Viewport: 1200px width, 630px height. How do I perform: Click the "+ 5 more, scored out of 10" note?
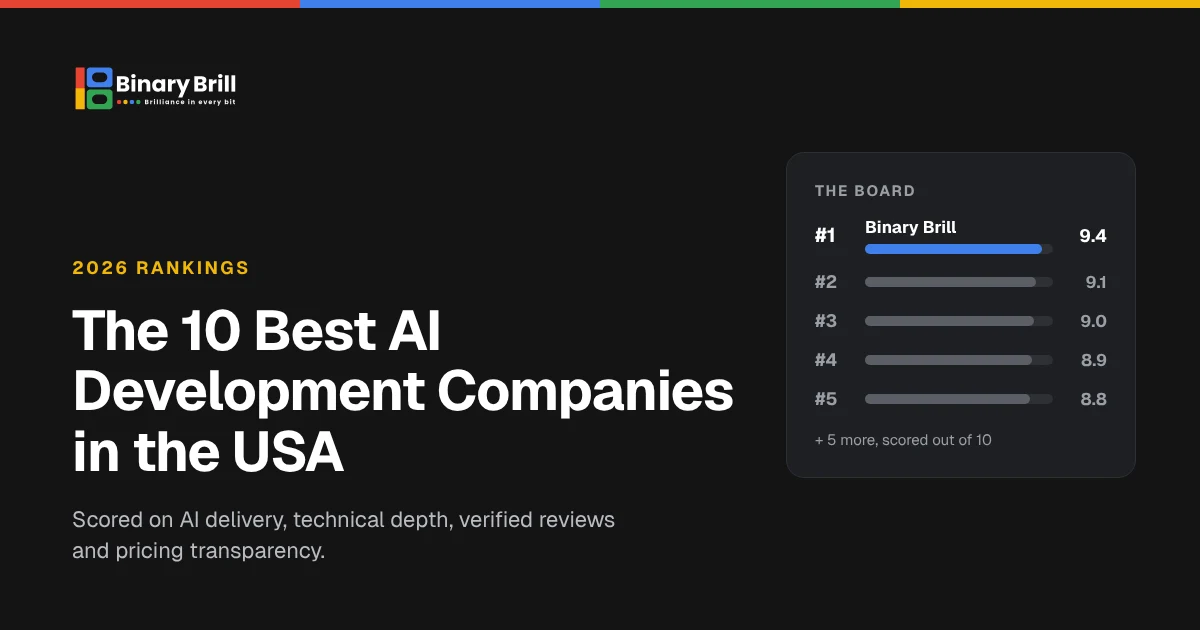point(903,439)
